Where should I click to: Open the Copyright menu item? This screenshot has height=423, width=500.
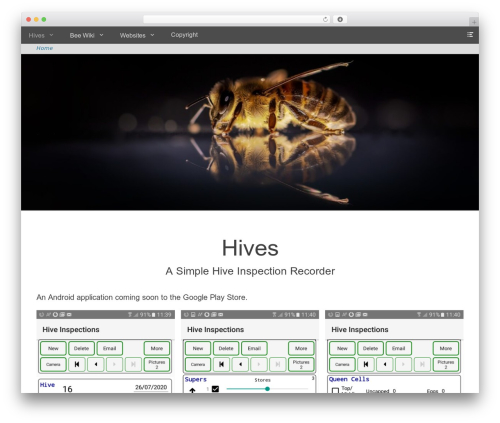click(184, 35)
